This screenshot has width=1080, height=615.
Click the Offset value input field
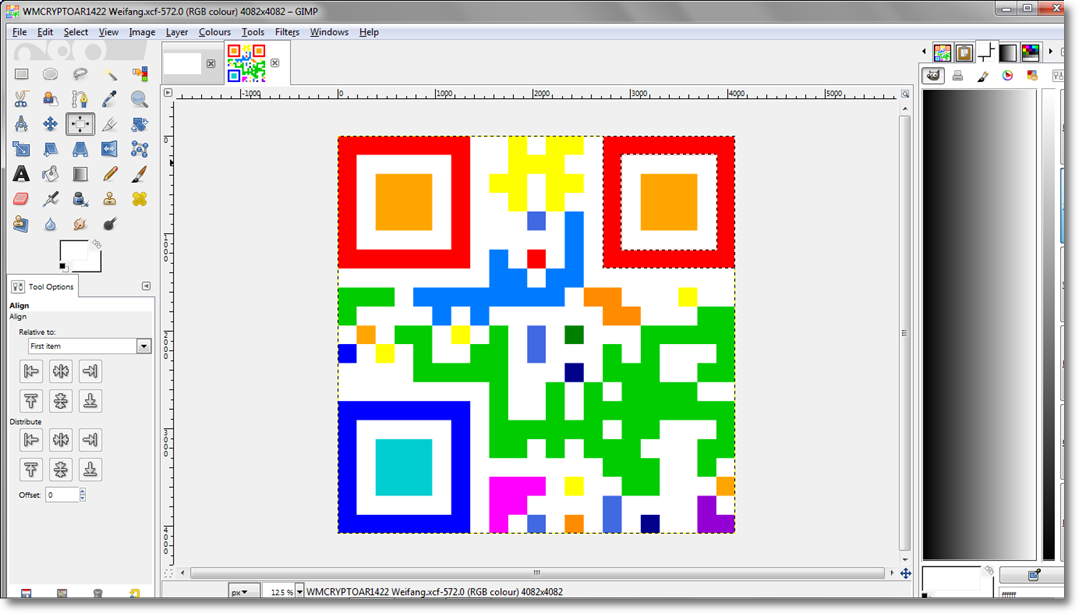(62, 494)
